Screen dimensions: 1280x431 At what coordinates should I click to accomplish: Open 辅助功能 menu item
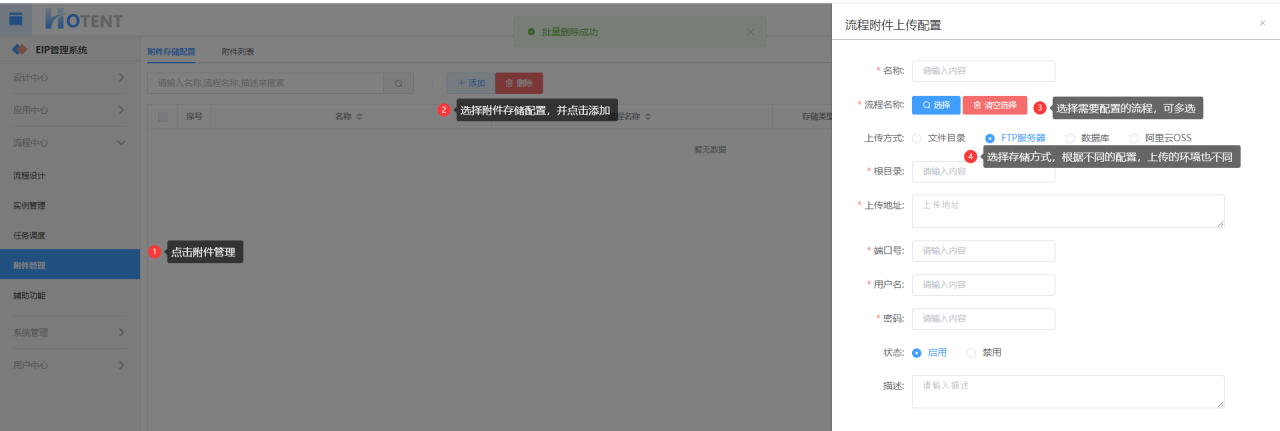coord(69,295)
